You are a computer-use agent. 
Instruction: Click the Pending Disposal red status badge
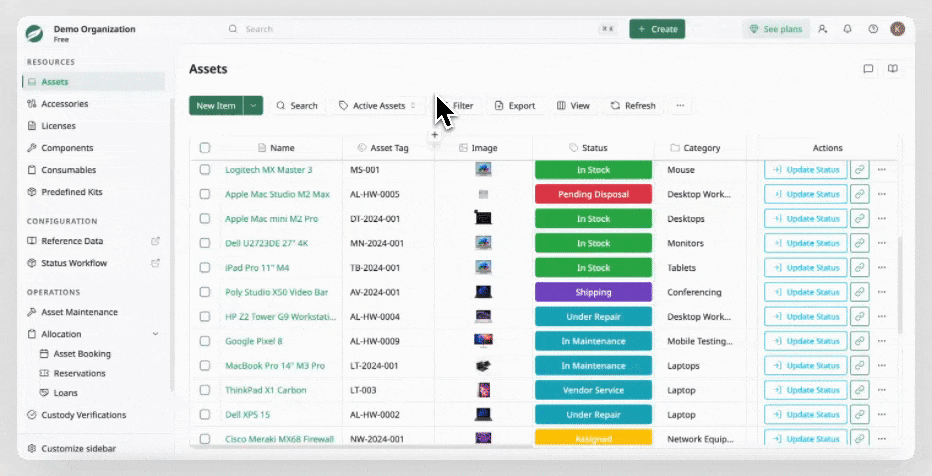[x=593, y=194]
